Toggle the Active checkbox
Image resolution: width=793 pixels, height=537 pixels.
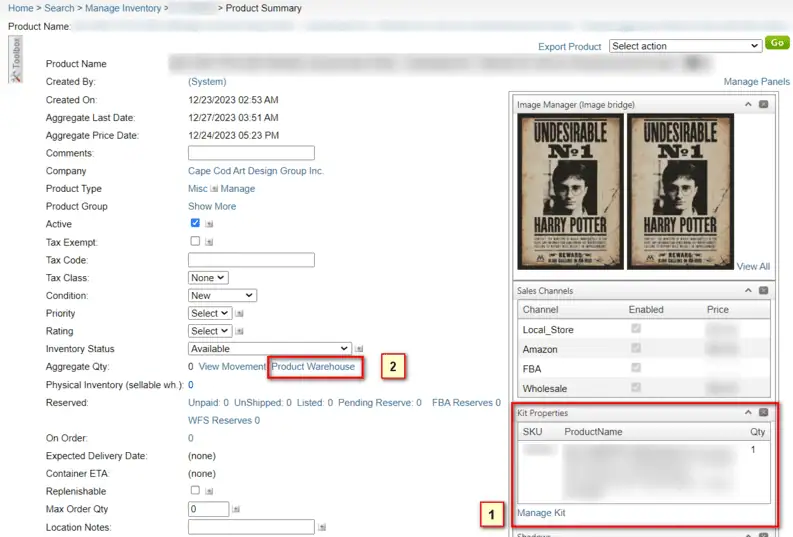[195, 223]
